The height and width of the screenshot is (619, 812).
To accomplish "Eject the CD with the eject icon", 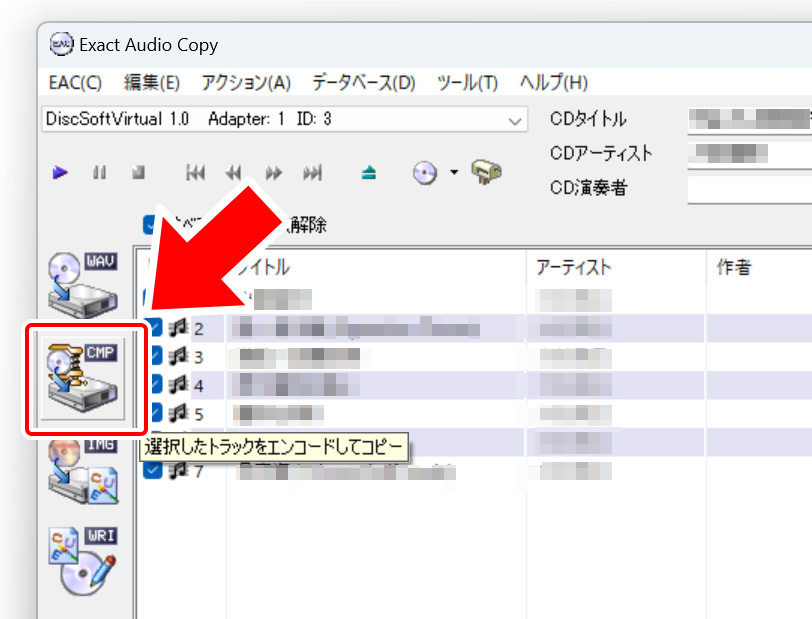I will click(x=369, y=172).
